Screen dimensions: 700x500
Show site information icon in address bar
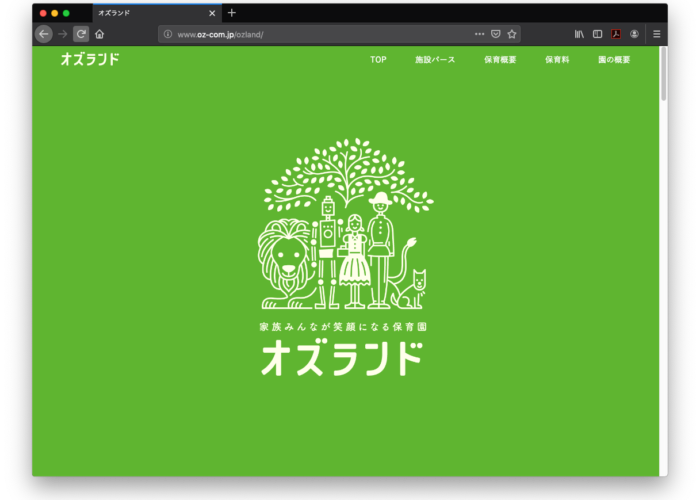tap(167, 34)
